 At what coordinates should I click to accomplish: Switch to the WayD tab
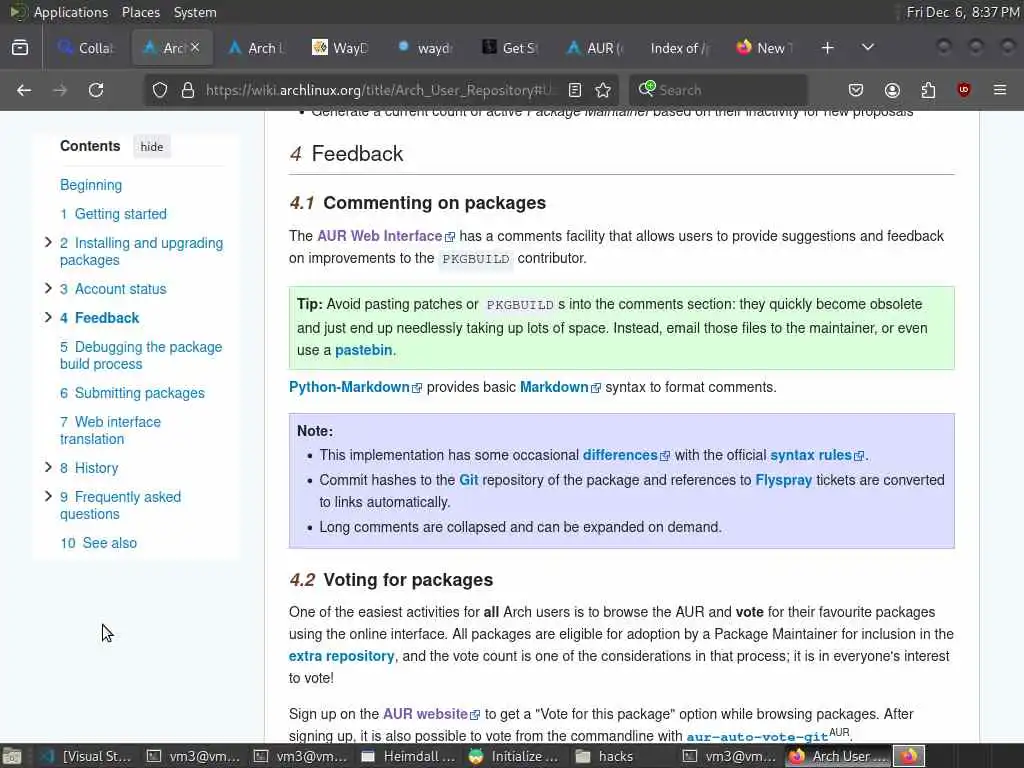(x=340, y=48)
